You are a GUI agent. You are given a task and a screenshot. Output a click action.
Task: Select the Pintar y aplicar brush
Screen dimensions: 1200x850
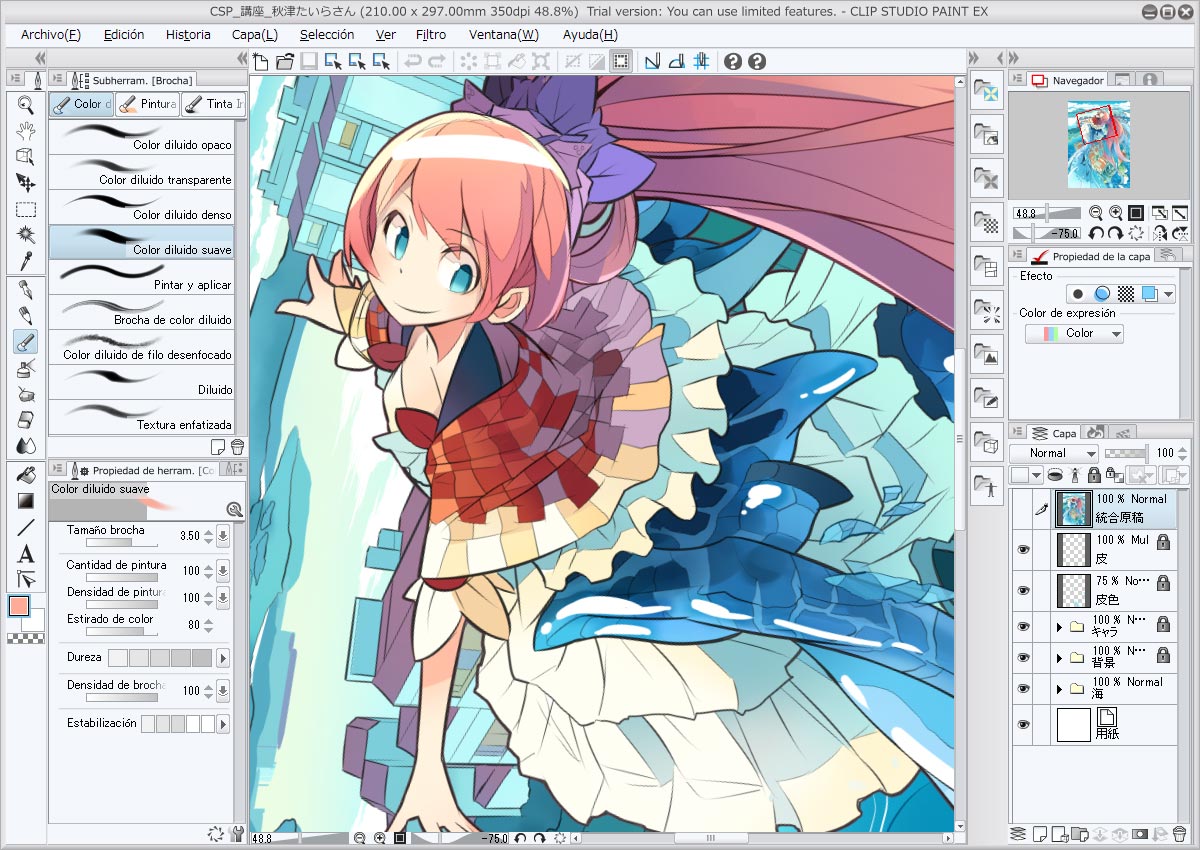141,277
